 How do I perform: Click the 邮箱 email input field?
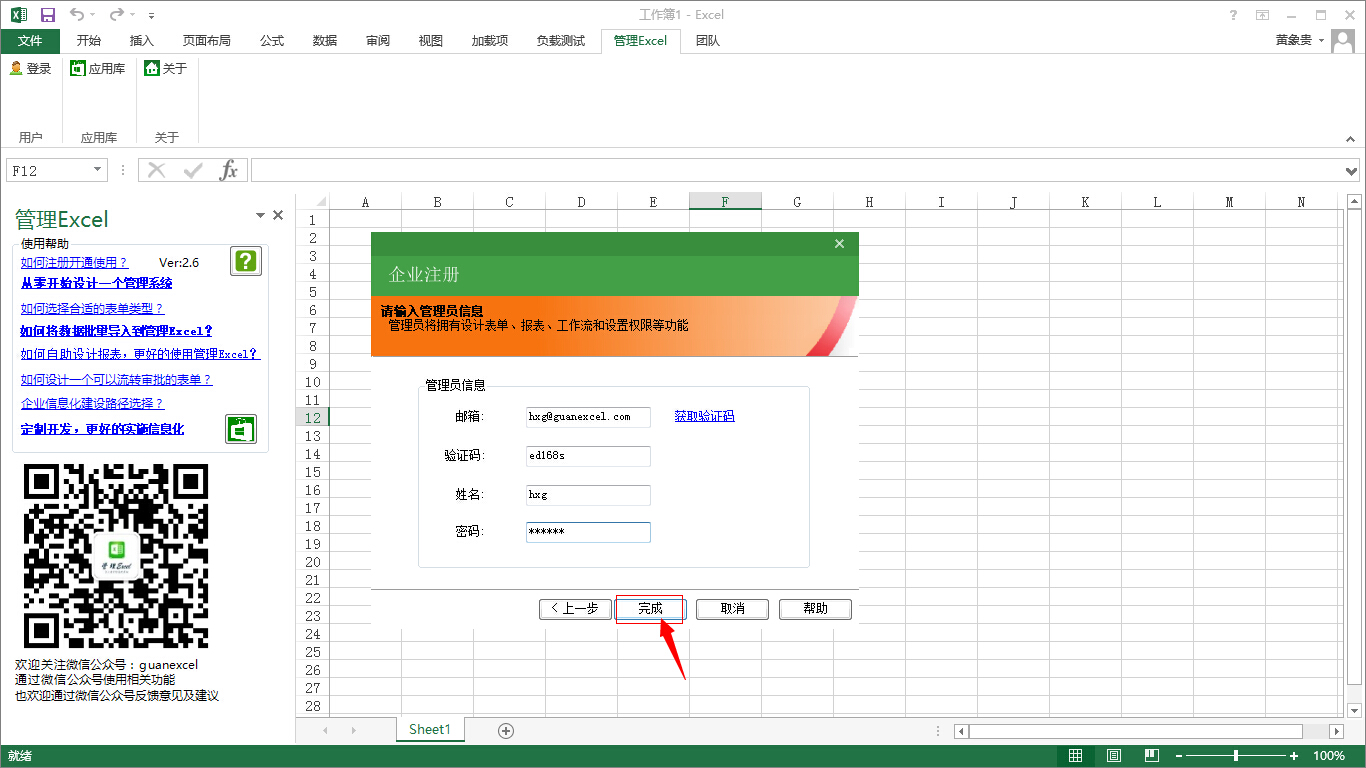pos(588,417)
